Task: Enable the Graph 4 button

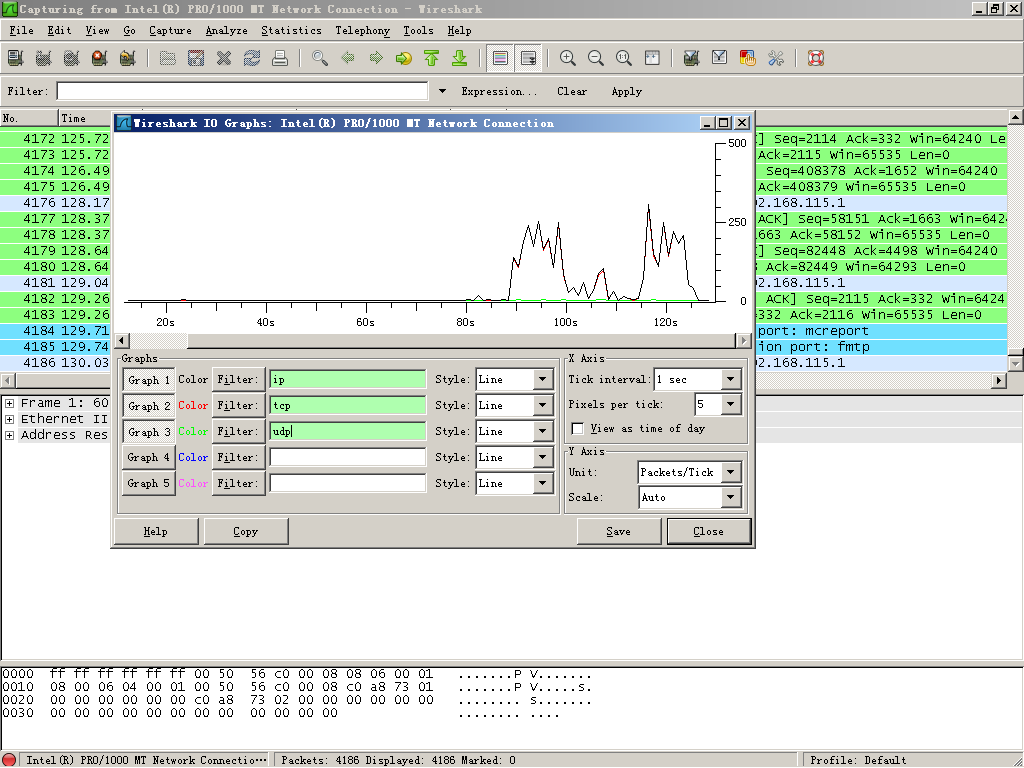Action: pyautogui.click(x=149, y=458)
